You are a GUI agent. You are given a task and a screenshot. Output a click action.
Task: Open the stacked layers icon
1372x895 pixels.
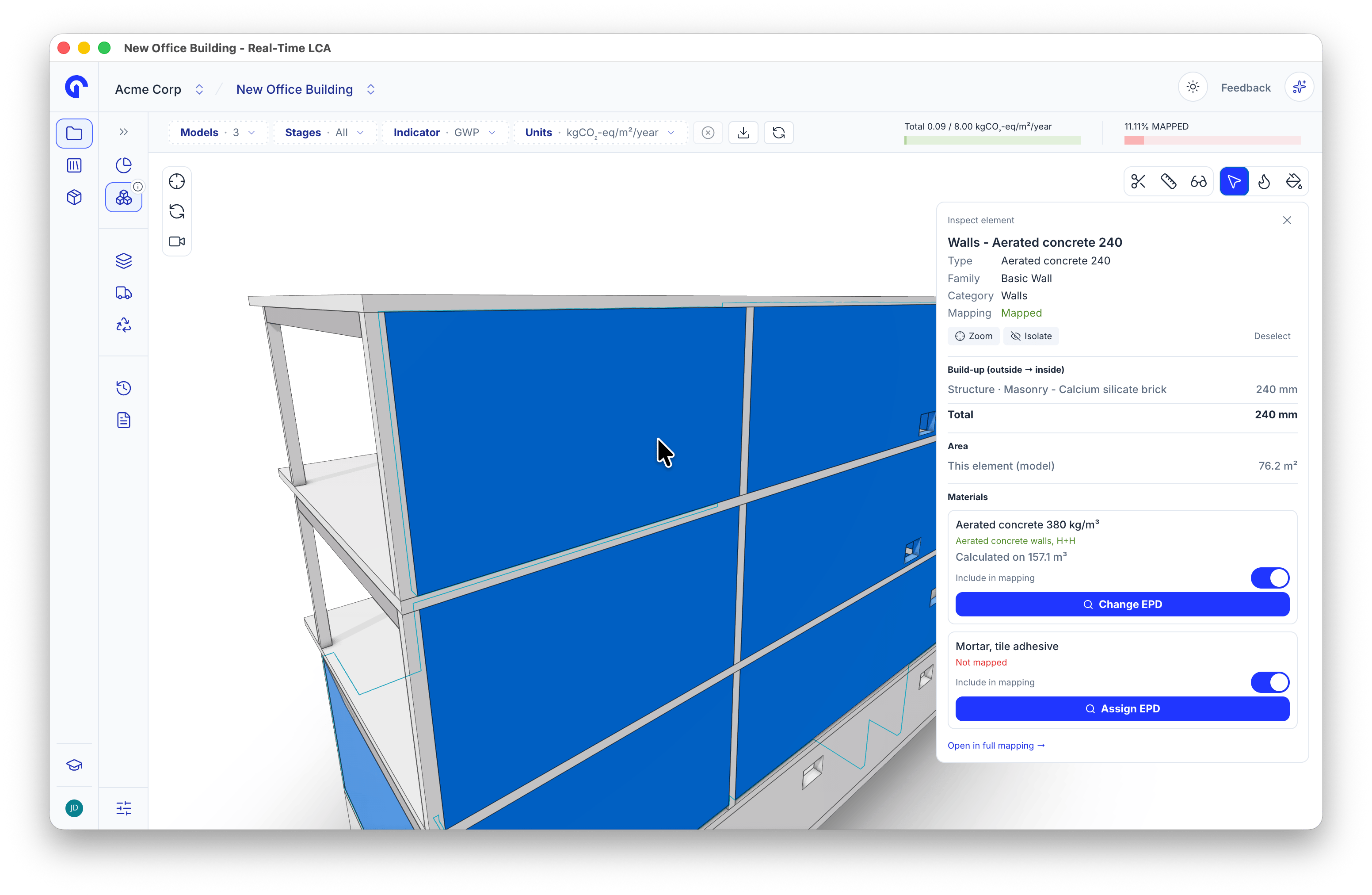[123, 260]
